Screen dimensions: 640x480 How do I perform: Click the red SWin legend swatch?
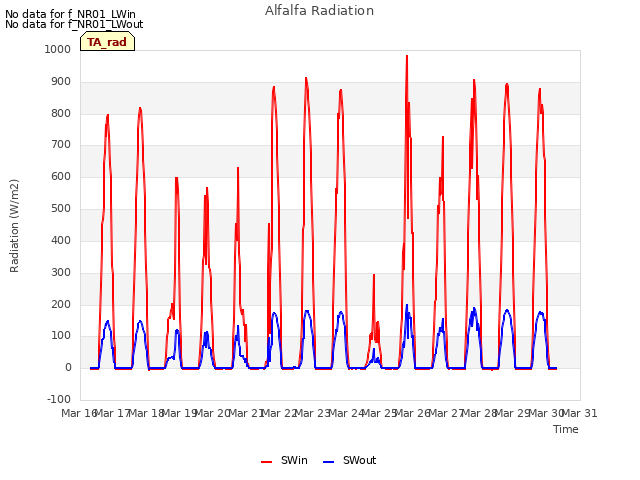(x=267, y=462)
